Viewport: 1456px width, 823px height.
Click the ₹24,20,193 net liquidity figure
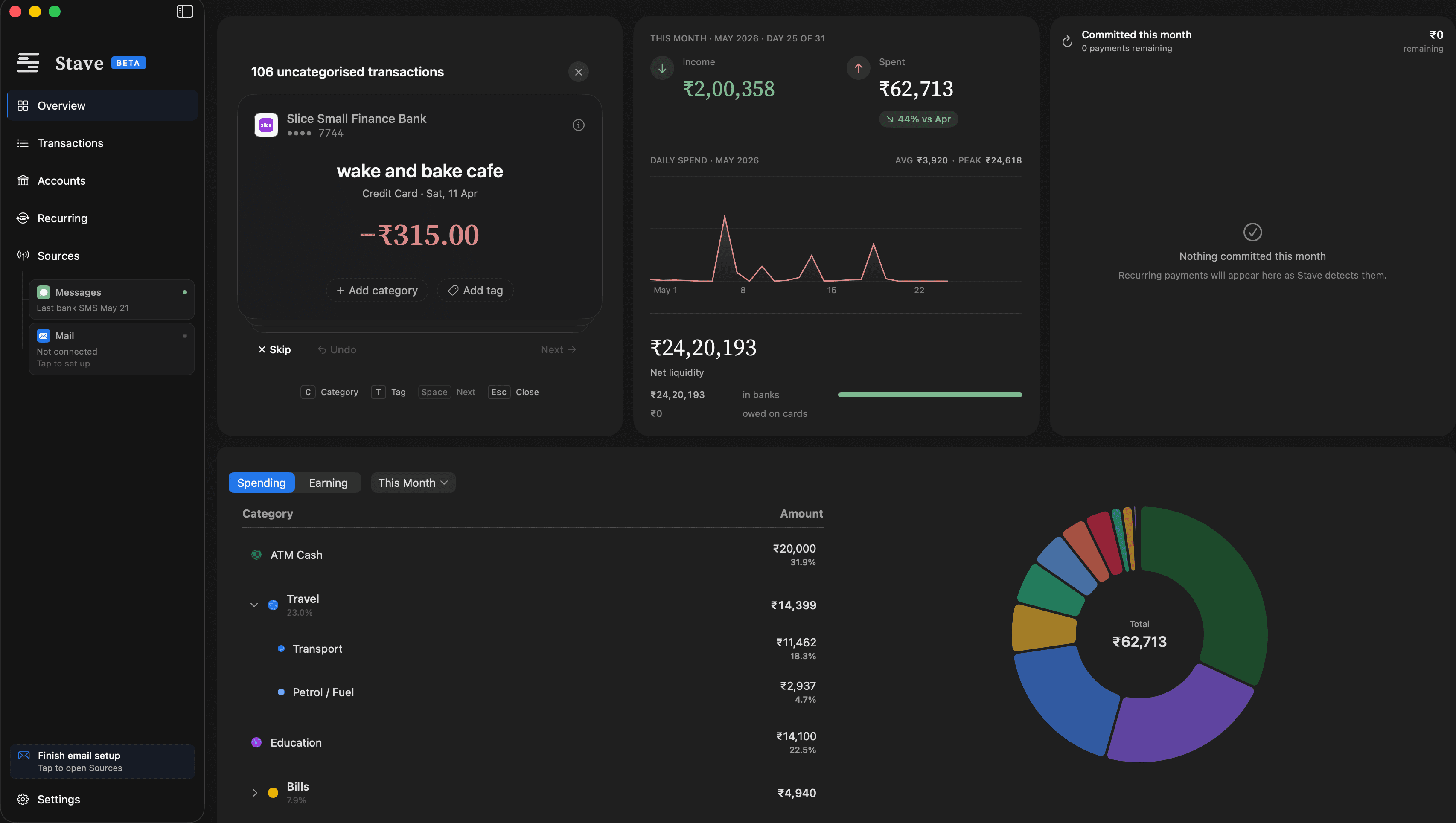(704, 348)
